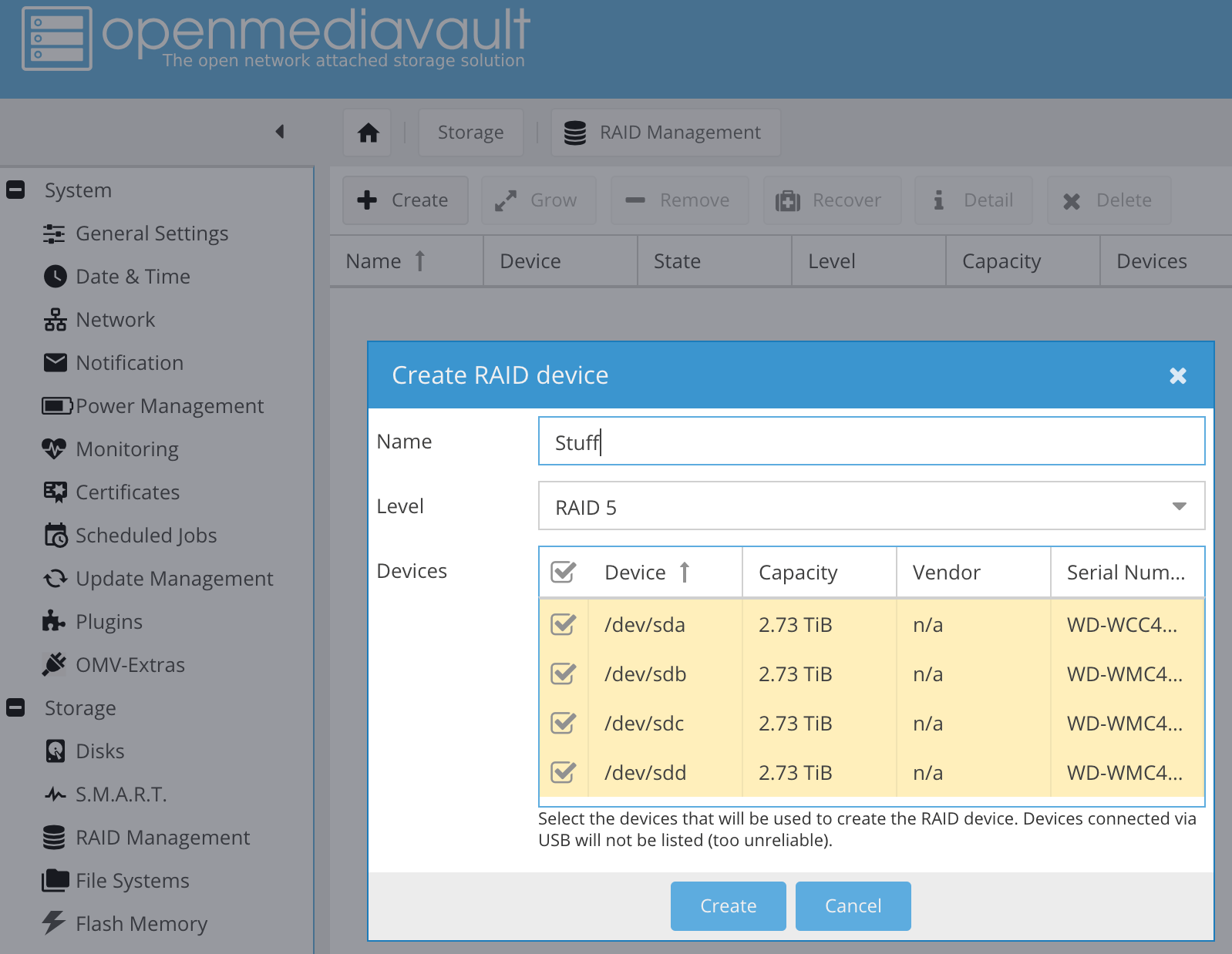Sort the RAID list by Name column
This screenshot has height=954, width=1232.
[x=406, y=261]
